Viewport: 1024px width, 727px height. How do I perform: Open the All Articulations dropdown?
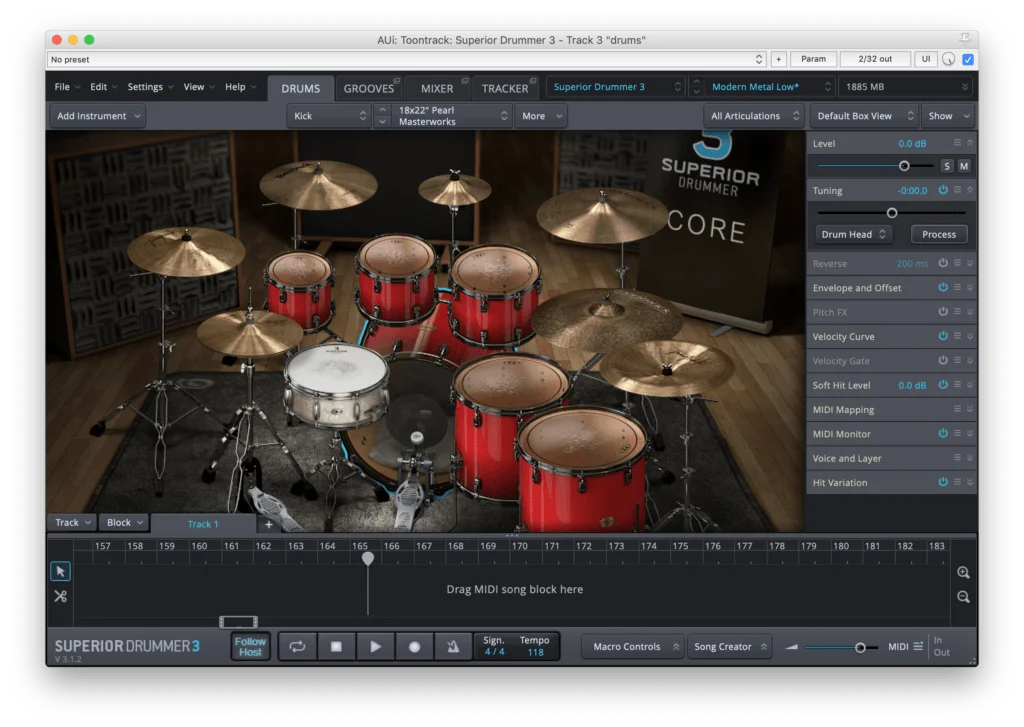(x=754, y=116)
